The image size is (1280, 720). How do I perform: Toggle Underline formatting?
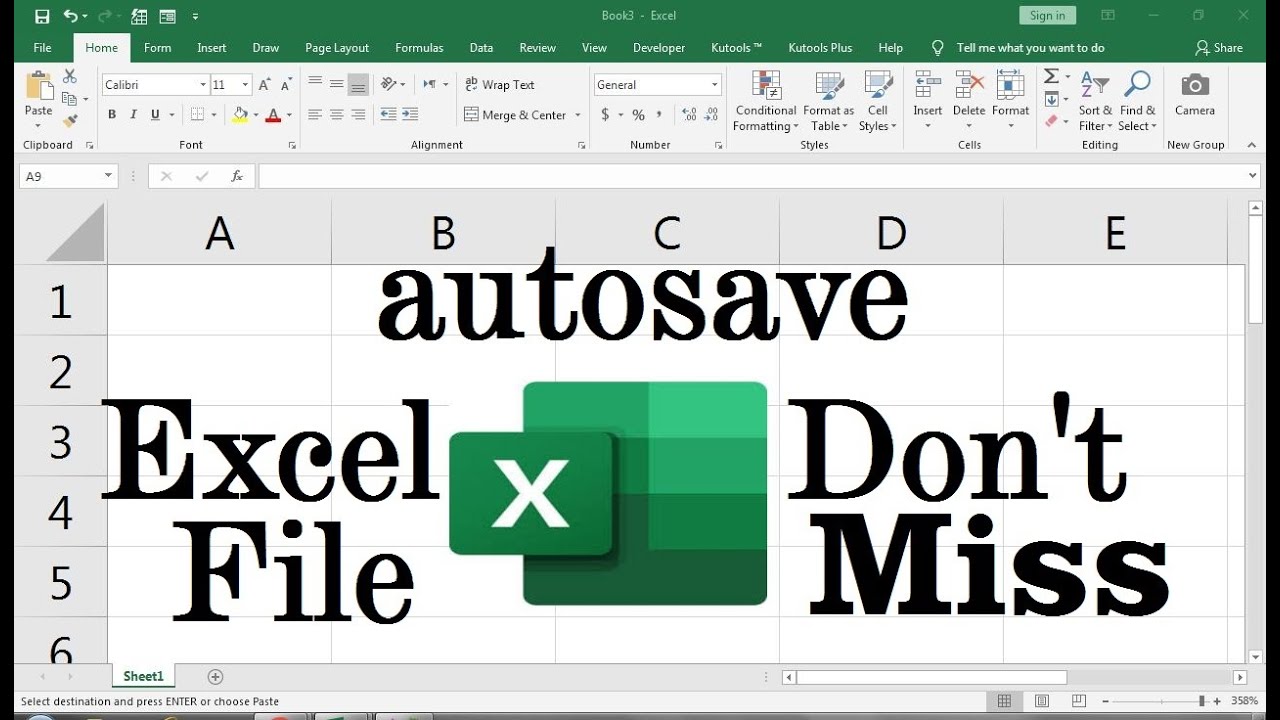(x=155, y=115)
